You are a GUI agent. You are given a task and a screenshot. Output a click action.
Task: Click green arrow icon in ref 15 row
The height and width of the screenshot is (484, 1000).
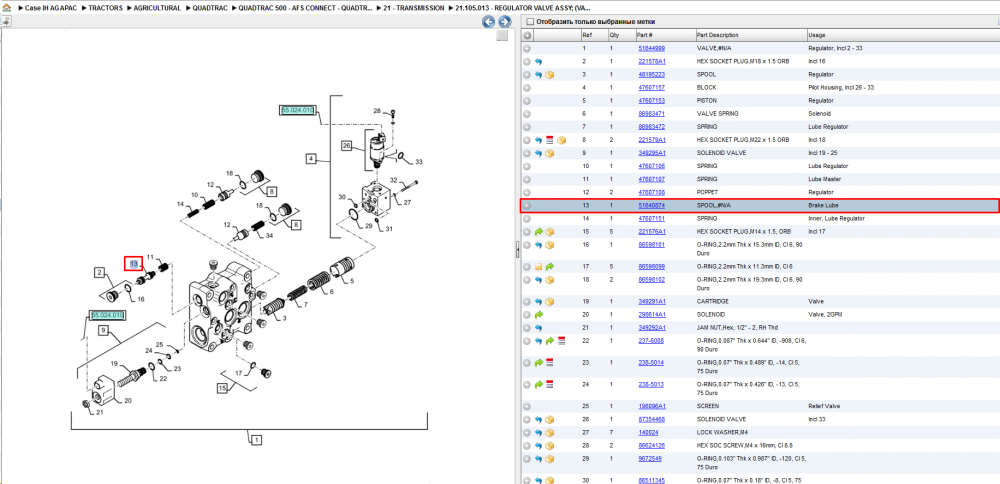tap(538, 231)
